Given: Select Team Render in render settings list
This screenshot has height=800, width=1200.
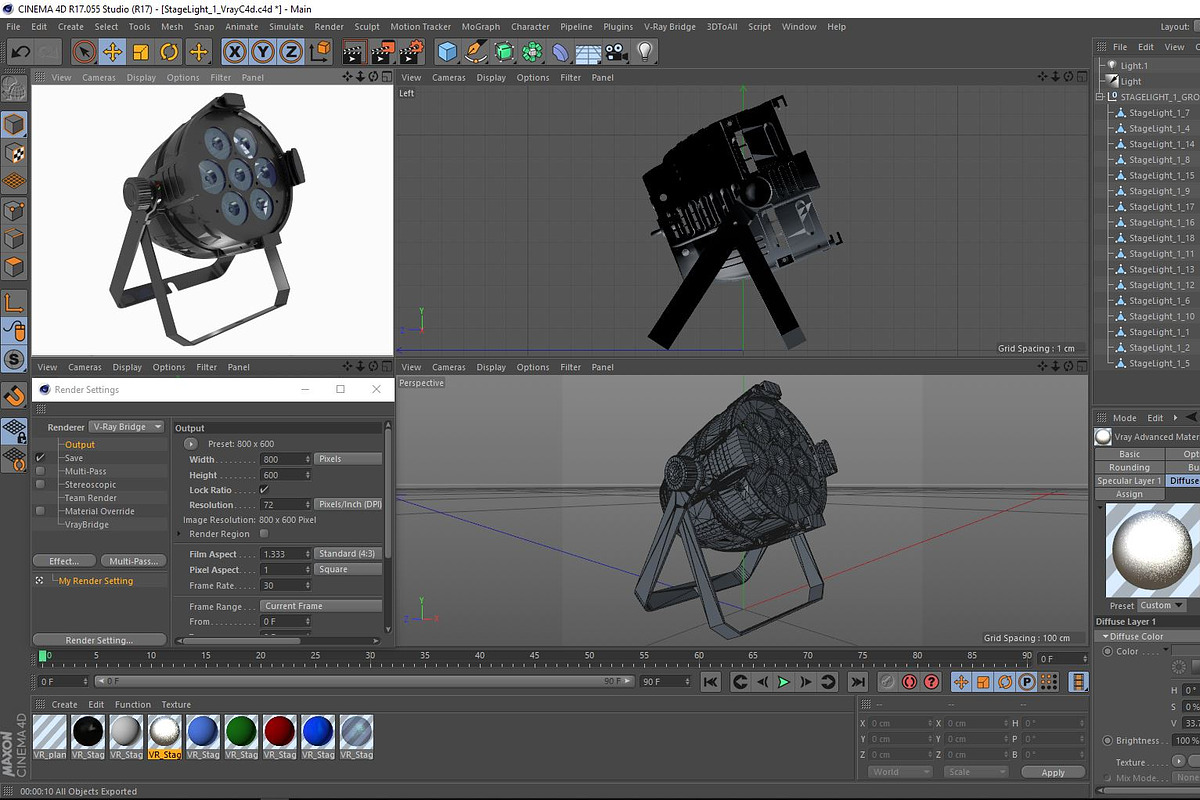Looking at the screenshot, I should [91, 498].
